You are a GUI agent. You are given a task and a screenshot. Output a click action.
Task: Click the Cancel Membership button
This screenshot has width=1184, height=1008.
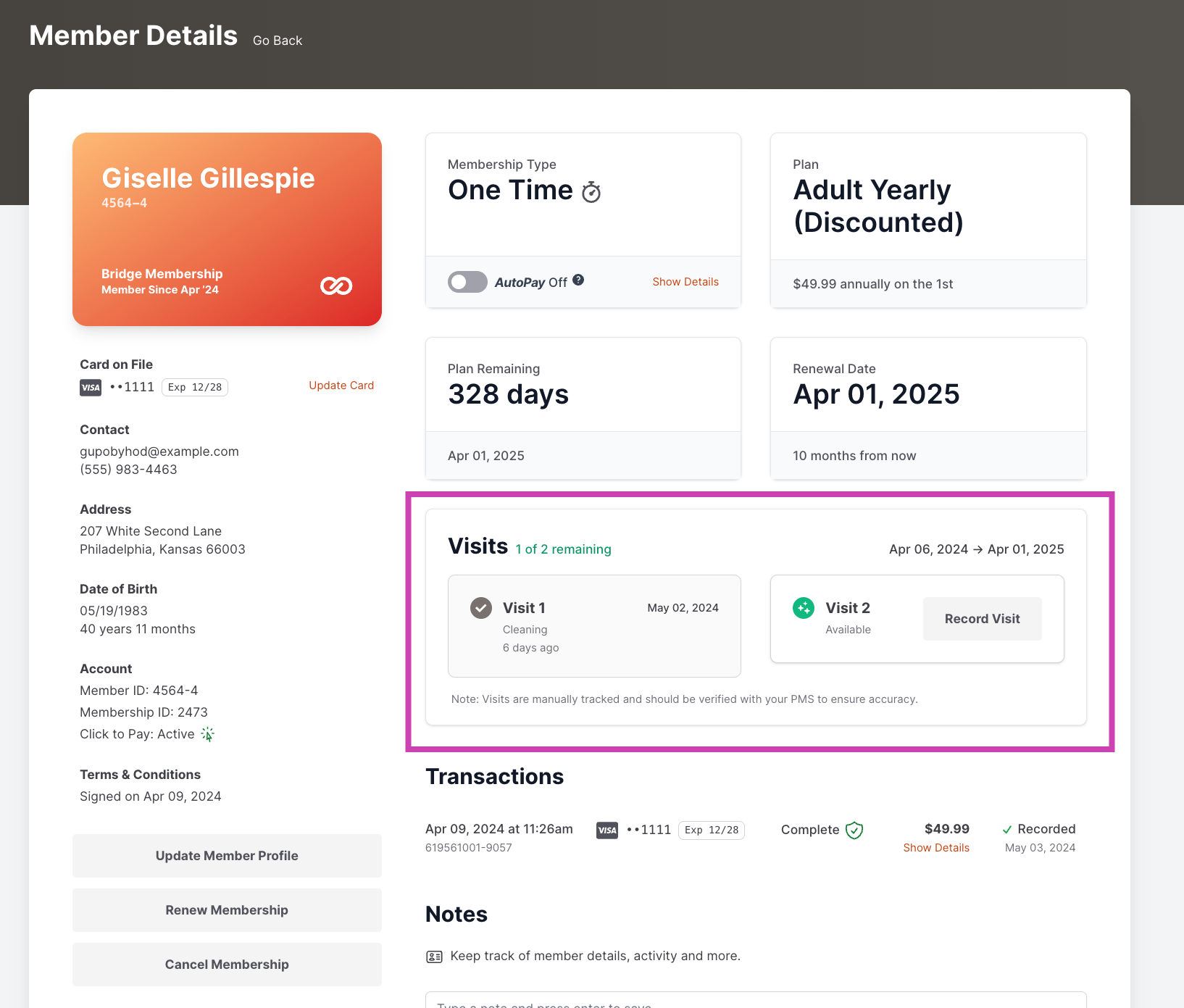[227, 965]
